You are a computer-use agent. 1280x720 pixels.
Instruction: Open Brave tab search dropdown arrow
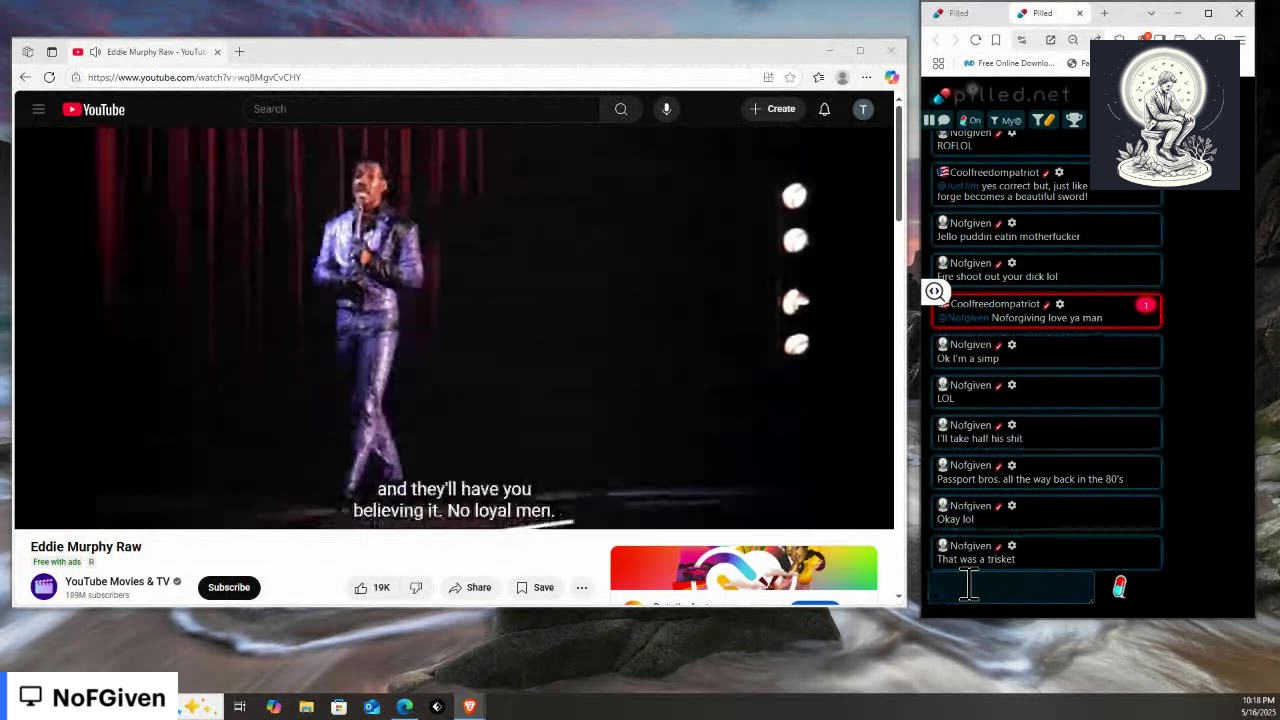click(1151, 13)
